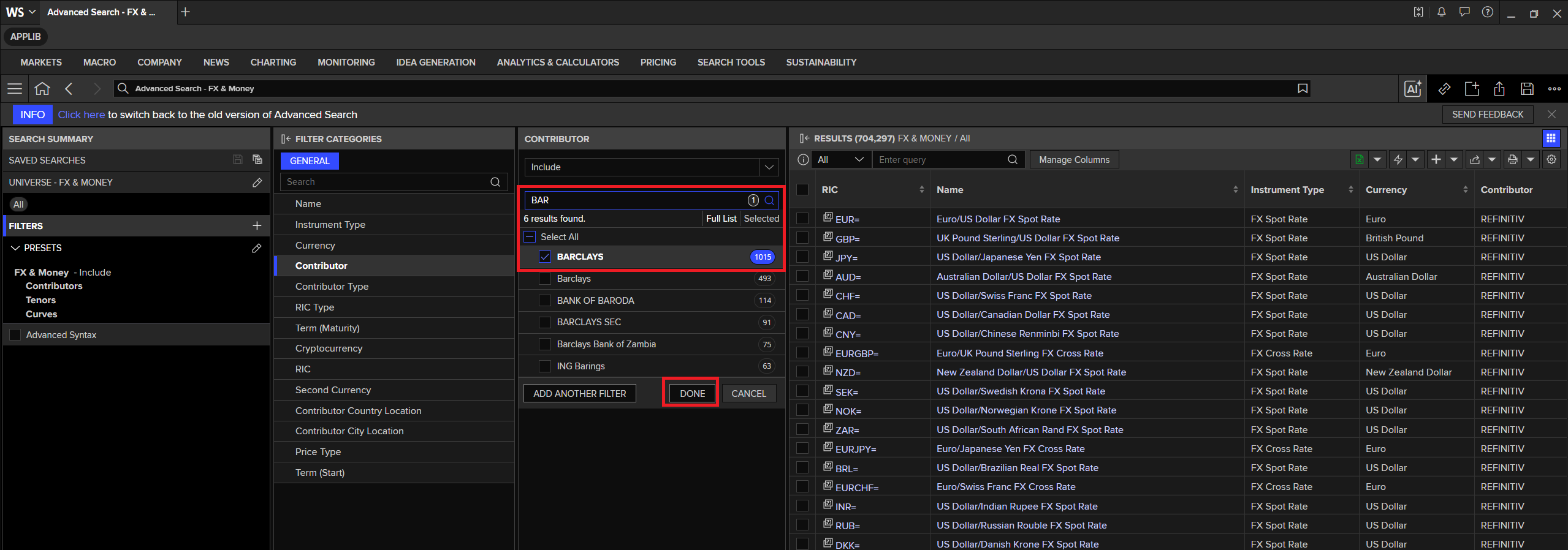Select the GENERAL filter tab
Viewport: 1568px width, 550px height.
pos(310,161)
